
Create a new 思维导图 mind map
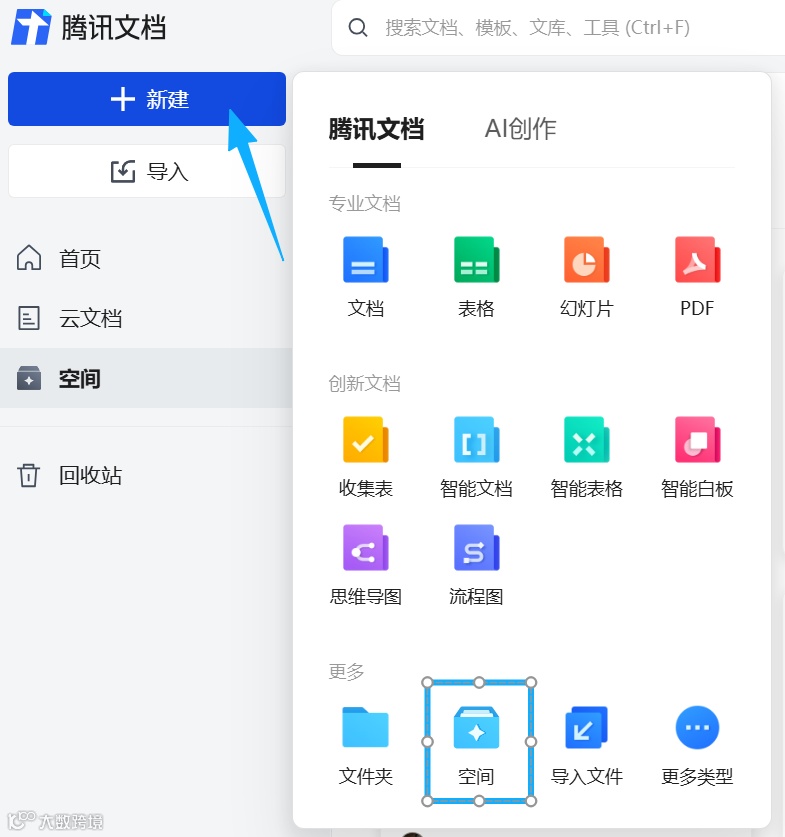(366, 566)
